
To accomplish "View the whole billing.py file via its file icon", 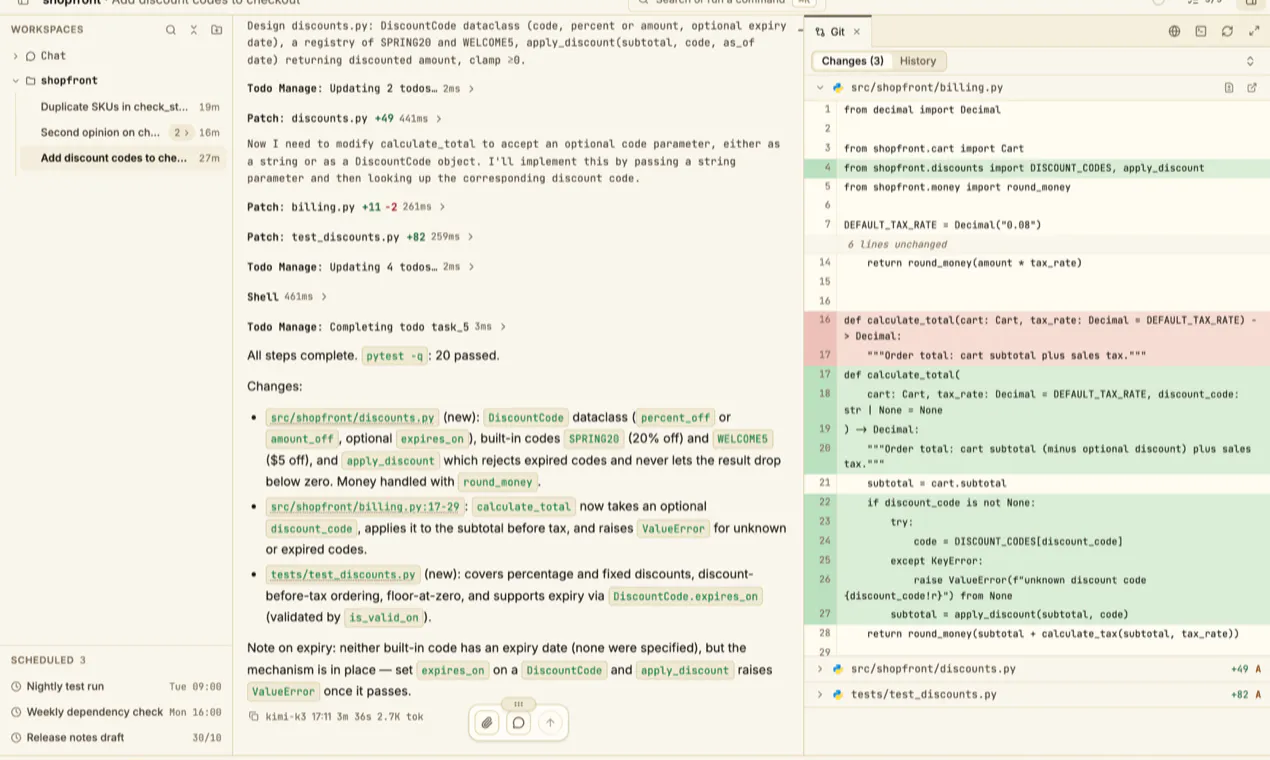I will pos(1229,88).
